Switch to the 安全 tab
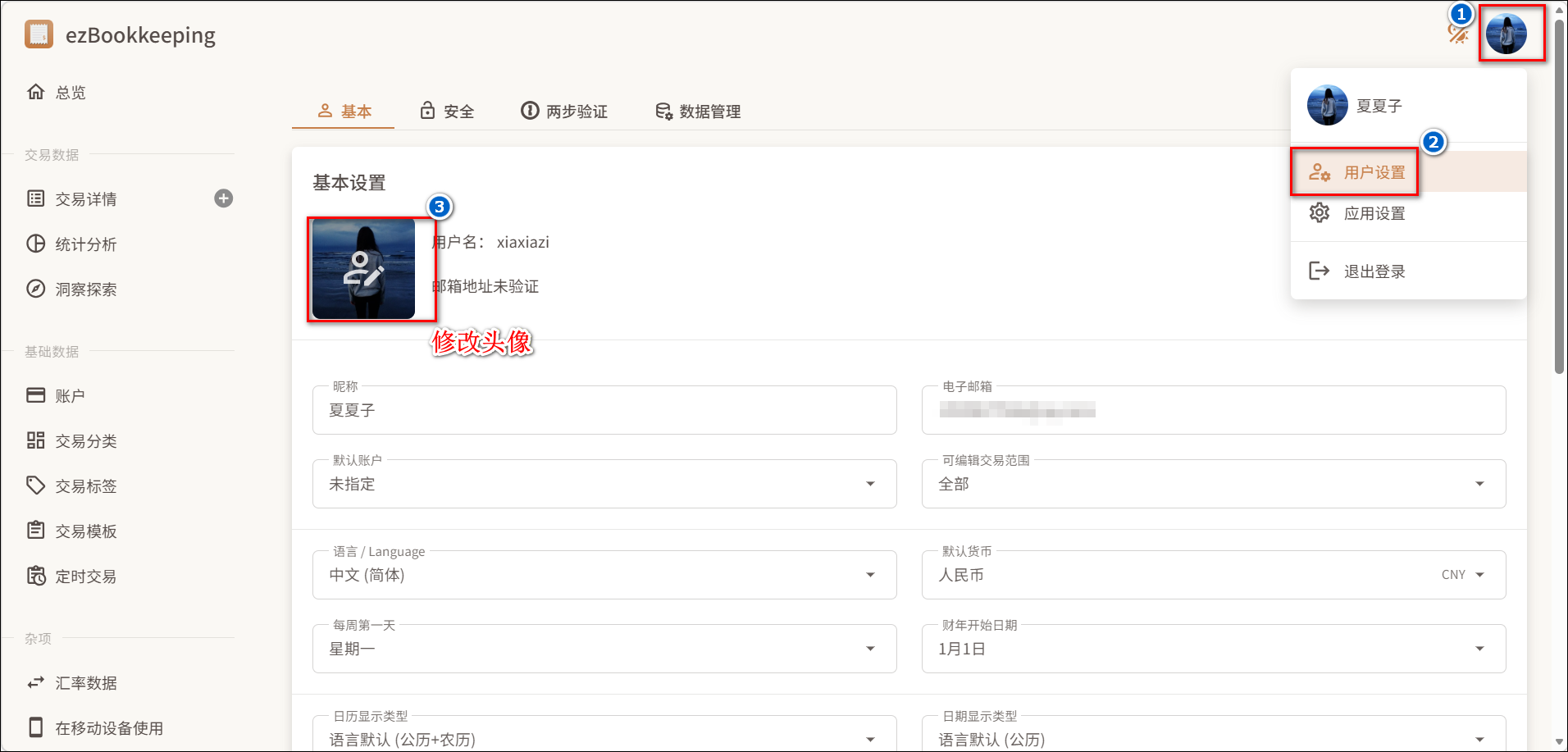 tap(447, 112)
